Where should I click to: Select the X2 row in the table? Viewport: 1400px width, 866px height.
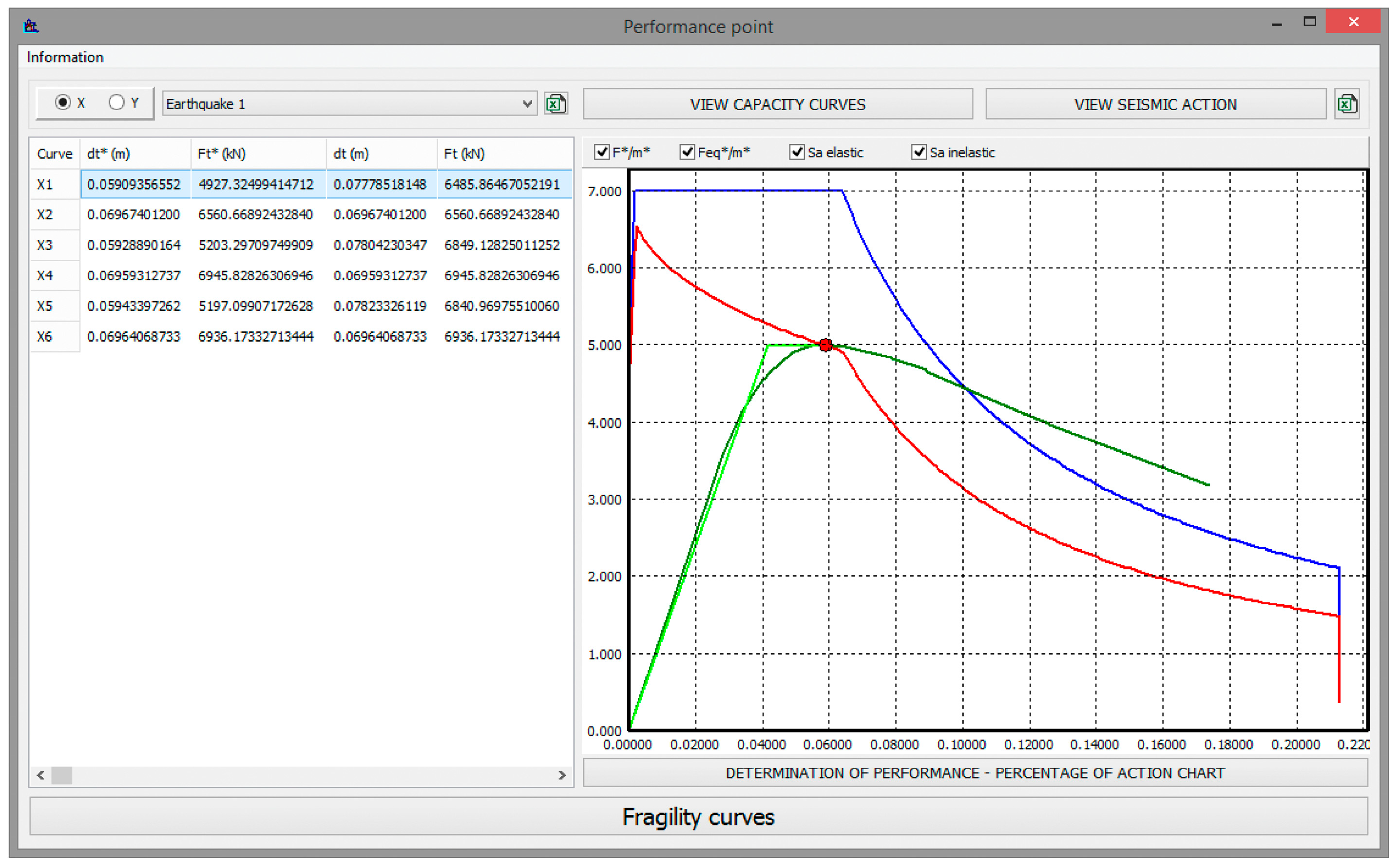(229, 215)
